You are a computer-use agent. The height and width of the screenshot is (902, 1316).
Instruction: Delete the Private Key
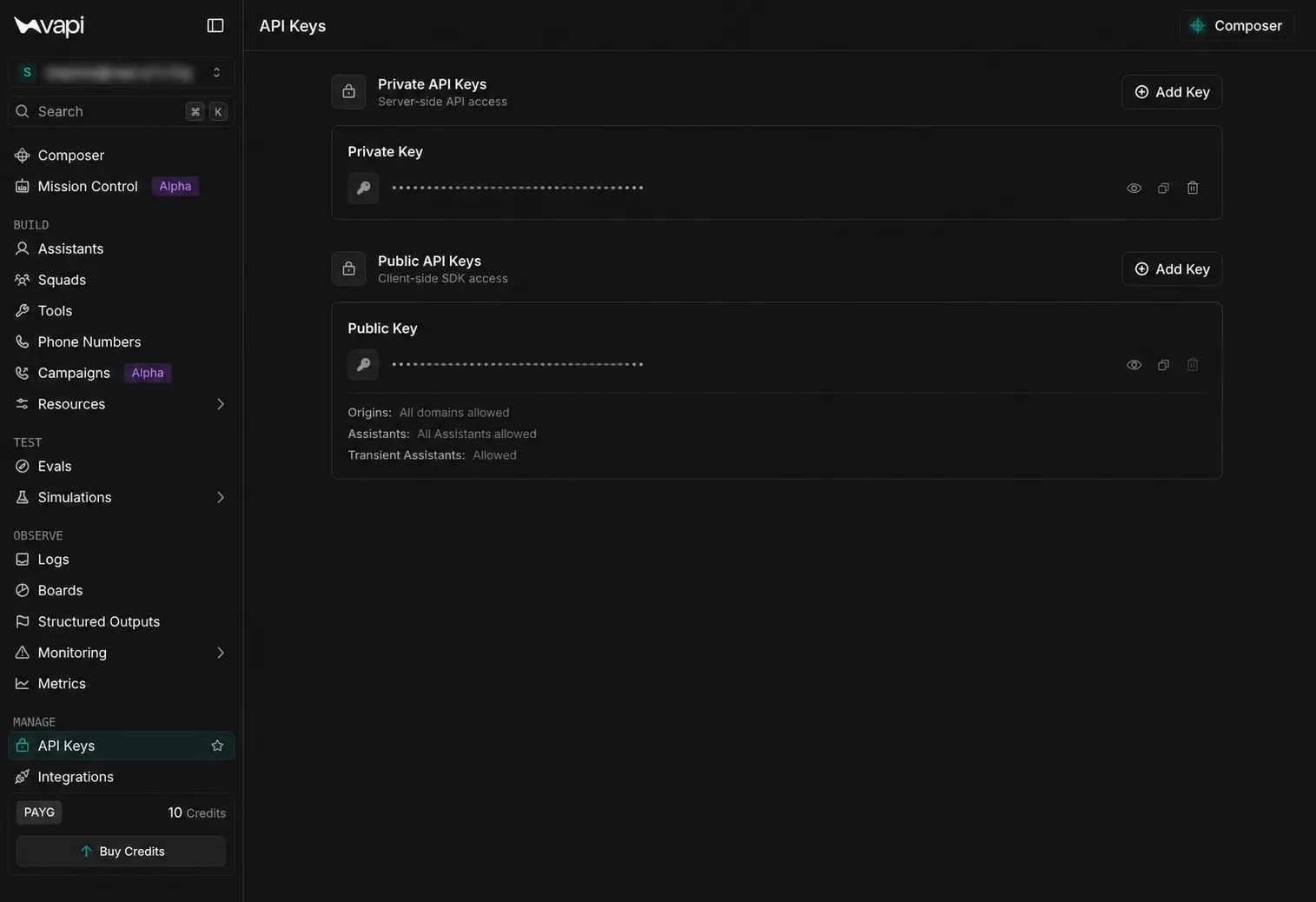[x=1193, y=188]
